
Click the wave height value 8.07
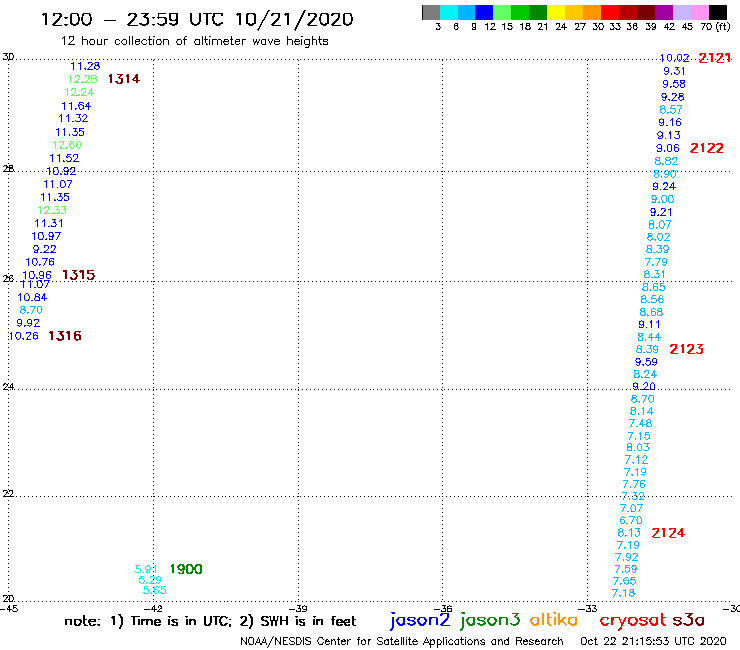[659, 225]
